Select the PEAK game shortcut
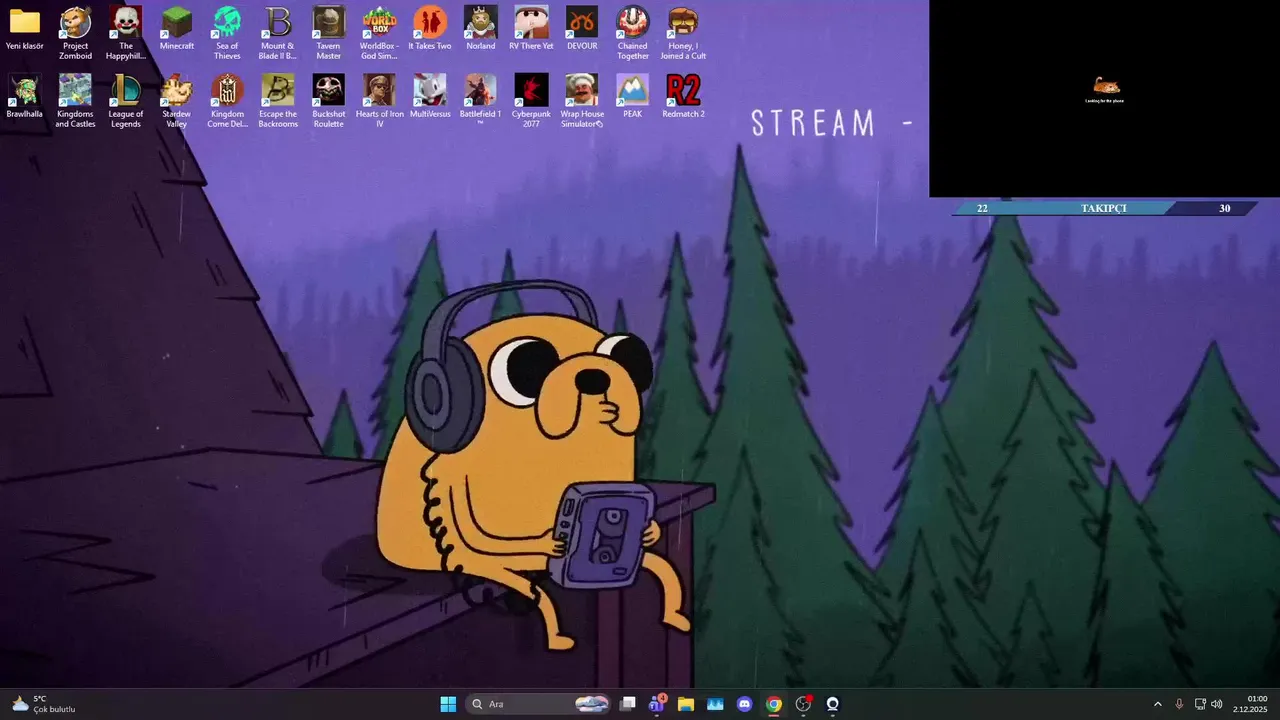 633,97
